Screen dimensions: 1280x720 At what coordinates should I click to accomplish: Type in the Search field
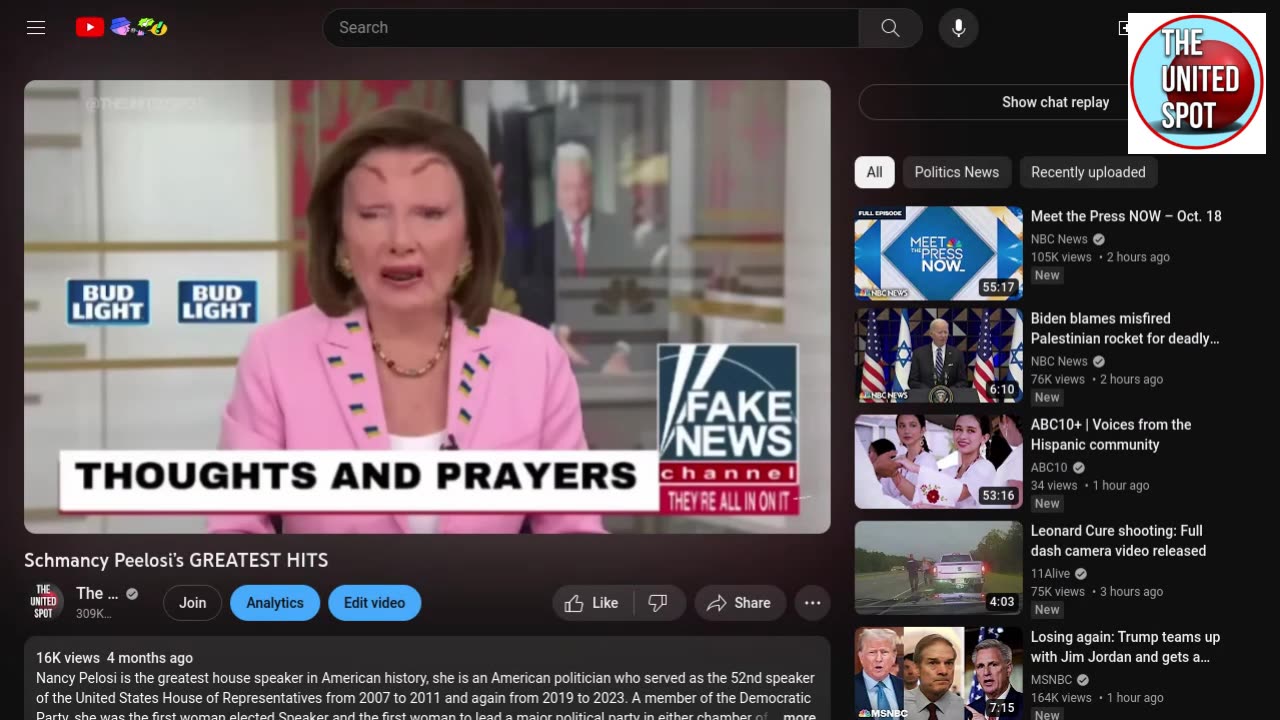click(590, 28)
